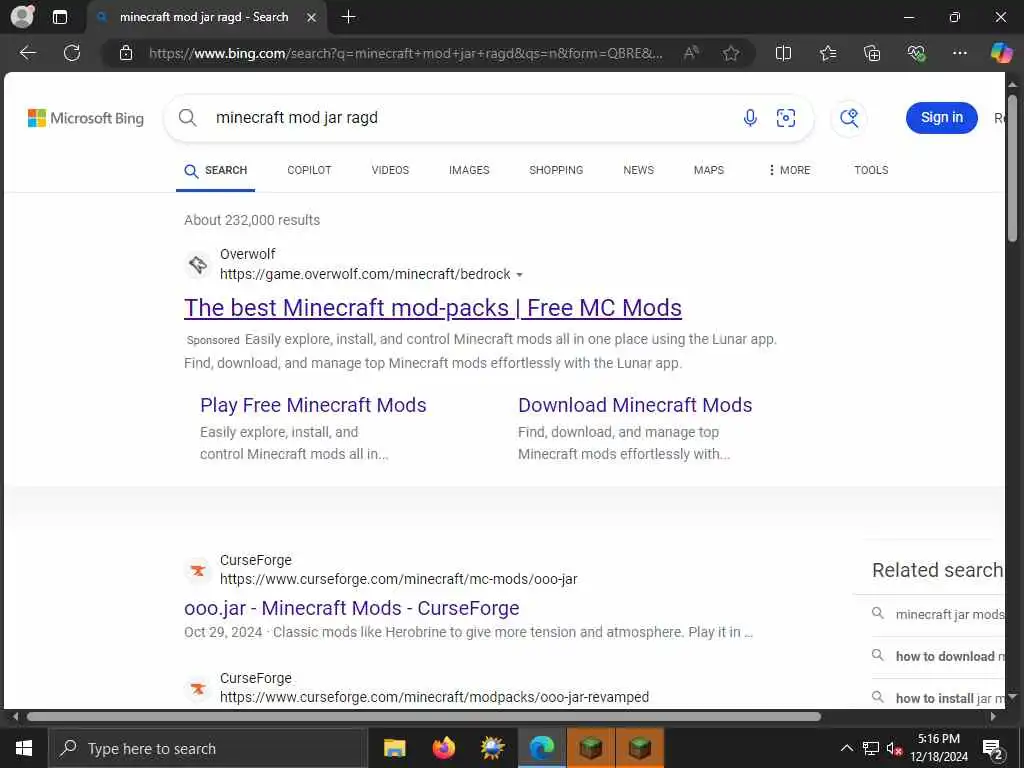This screenshot has width=1024, height=768.
Task: Show hidden system tray icons
Action: point(846,748)
